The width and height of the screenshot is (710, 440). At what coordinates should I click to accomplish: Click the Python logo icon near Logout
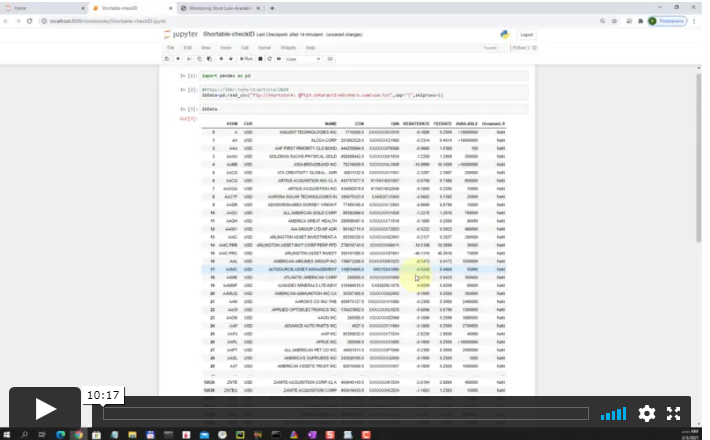pos(504,34)
